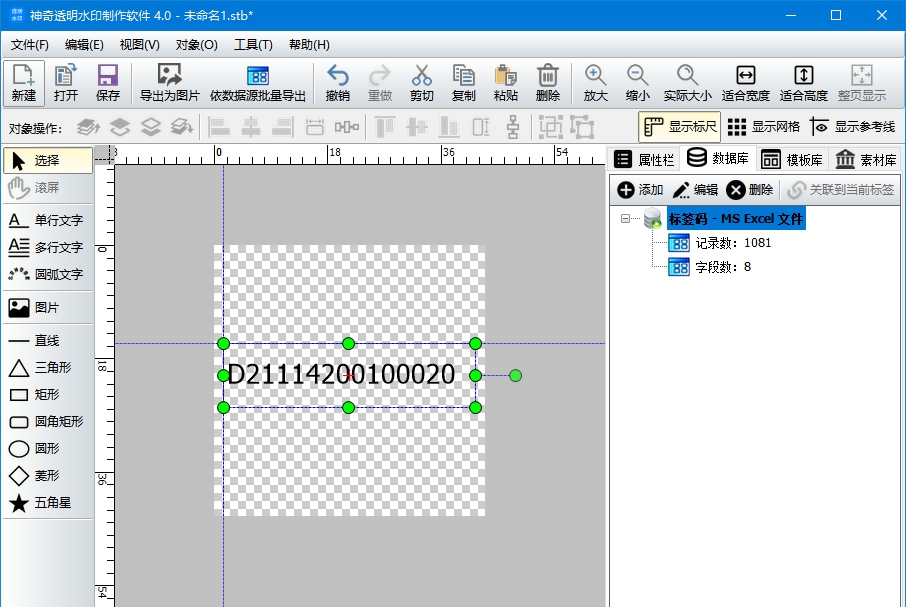Toggle Show Grid (显示网格)
The height and width of the screenshot is (607, 906).
pyautogui.click(x=763, y=127)
